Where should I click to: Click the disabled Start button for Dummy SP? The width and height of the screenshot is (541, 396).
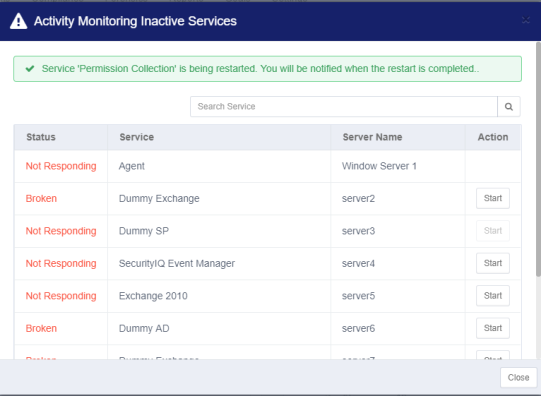[493, 231]
